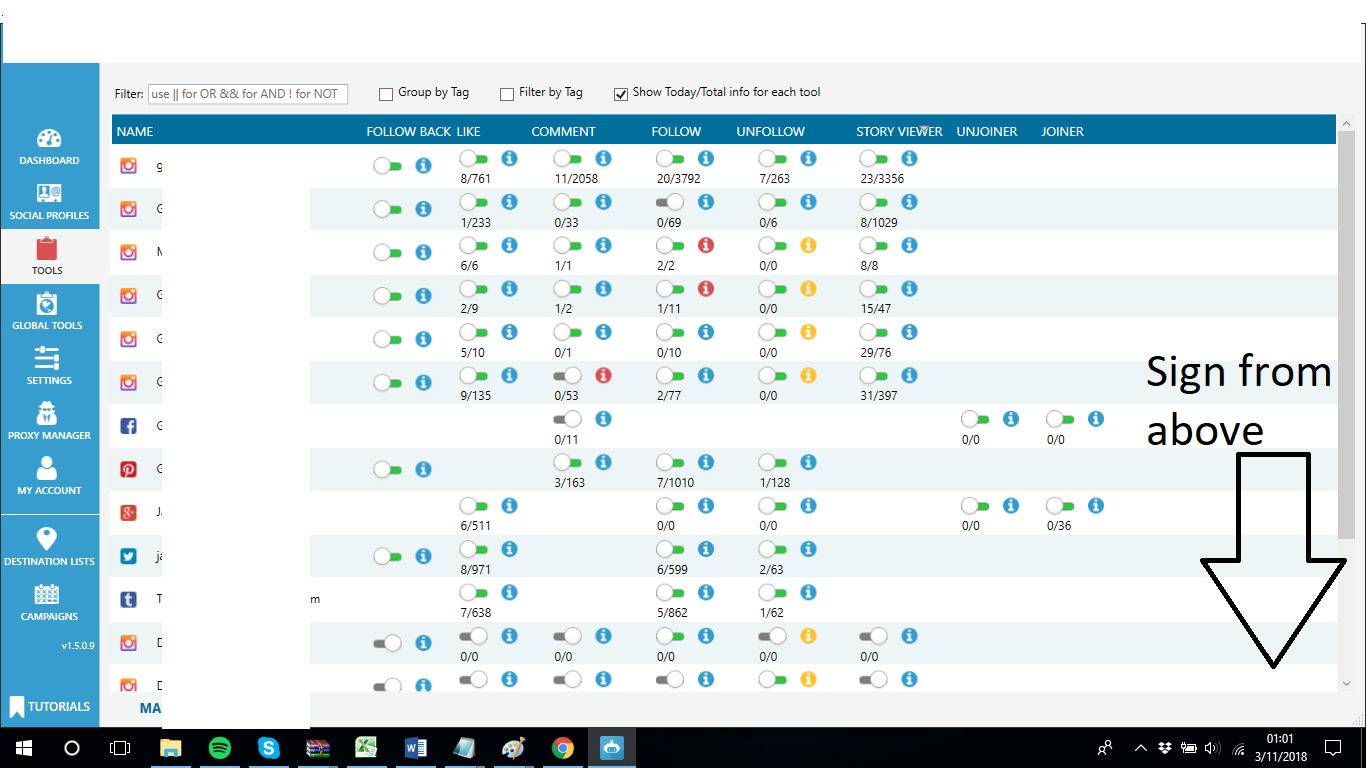Toggle the Comment switch labelled 0/33
This screenshot has height=768, width=1366.
568,202
